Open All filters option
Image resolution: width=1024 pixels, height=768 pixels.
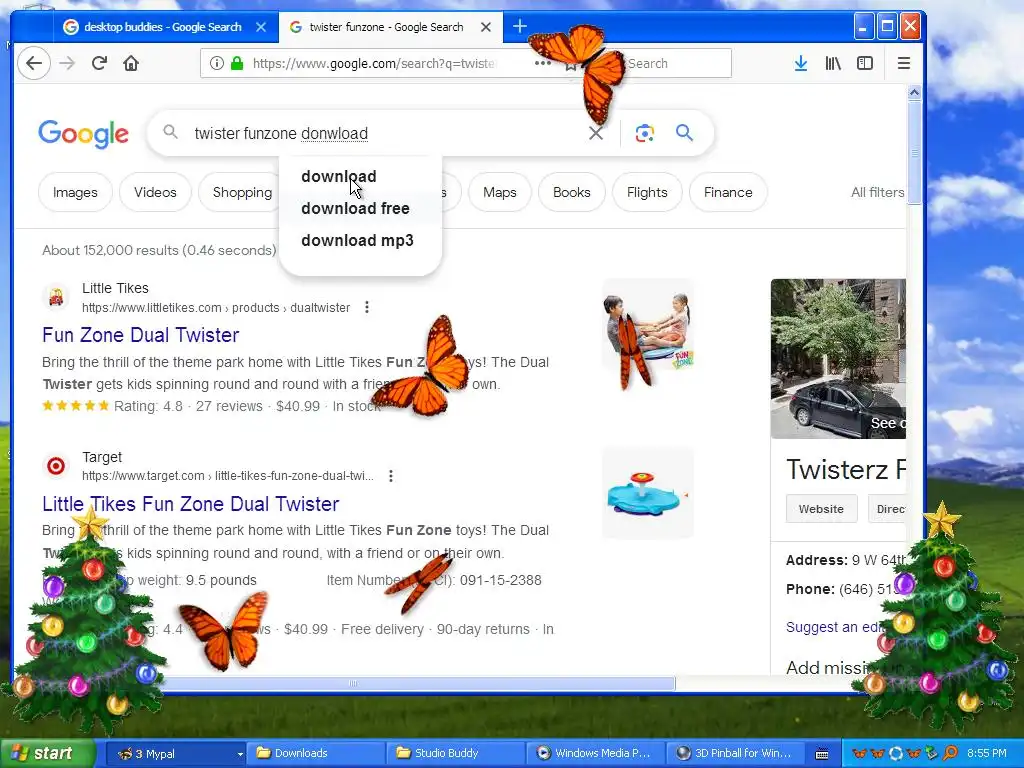877,192
